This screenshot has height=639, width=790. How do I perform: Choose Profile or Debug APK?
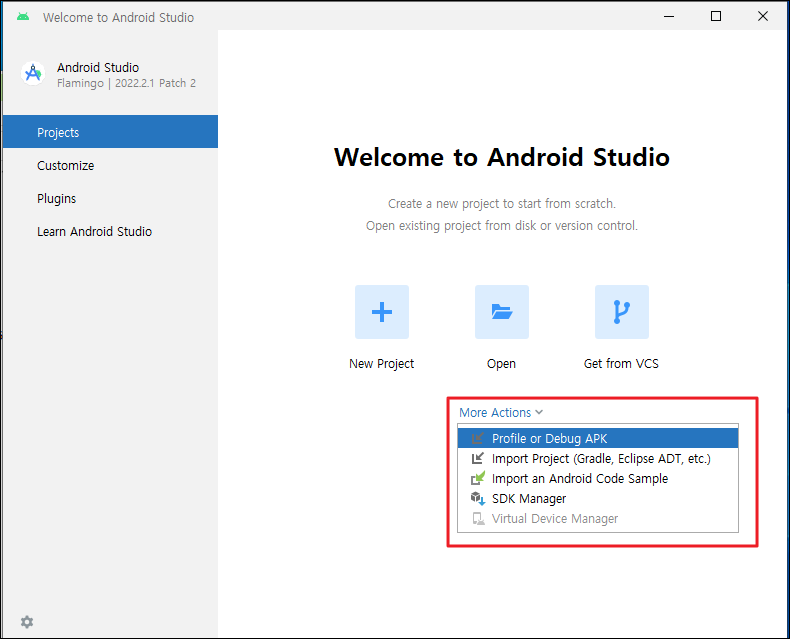click(598, 438)
